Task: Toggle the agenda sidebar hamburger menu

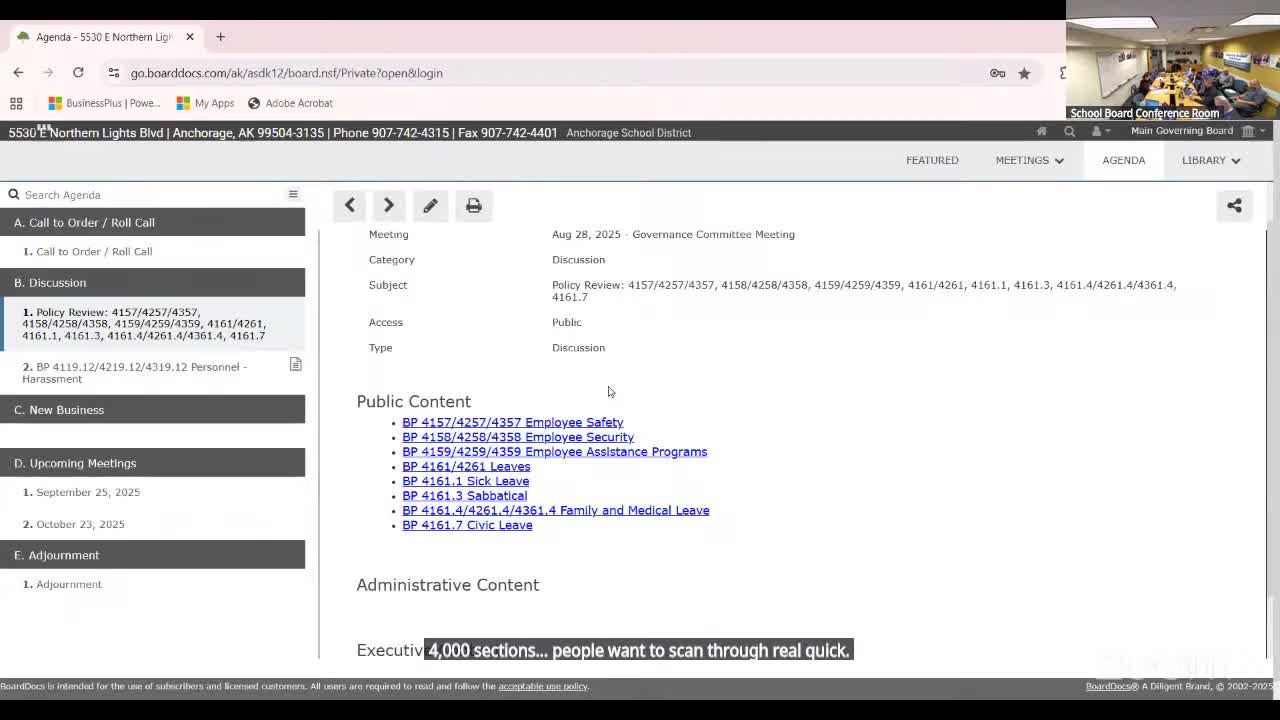Action: 293,194
